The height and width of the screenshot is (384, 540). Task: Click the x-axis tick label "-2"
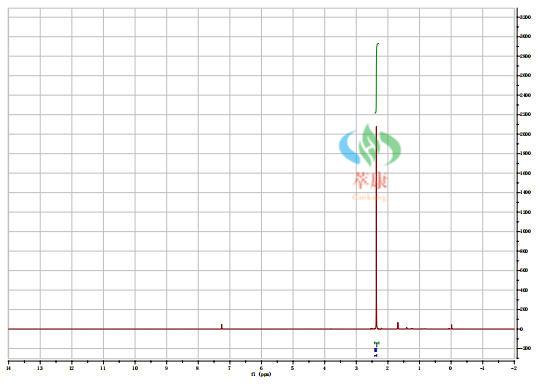click(514, 368)
